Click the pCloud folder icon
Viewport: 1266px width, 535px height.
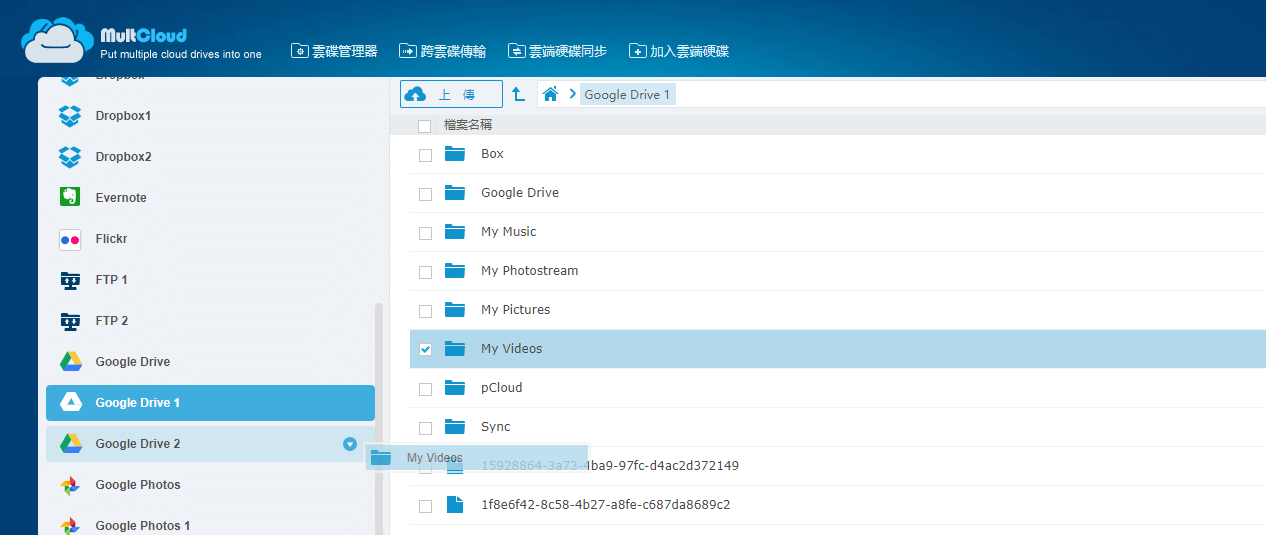click(455, 388)
